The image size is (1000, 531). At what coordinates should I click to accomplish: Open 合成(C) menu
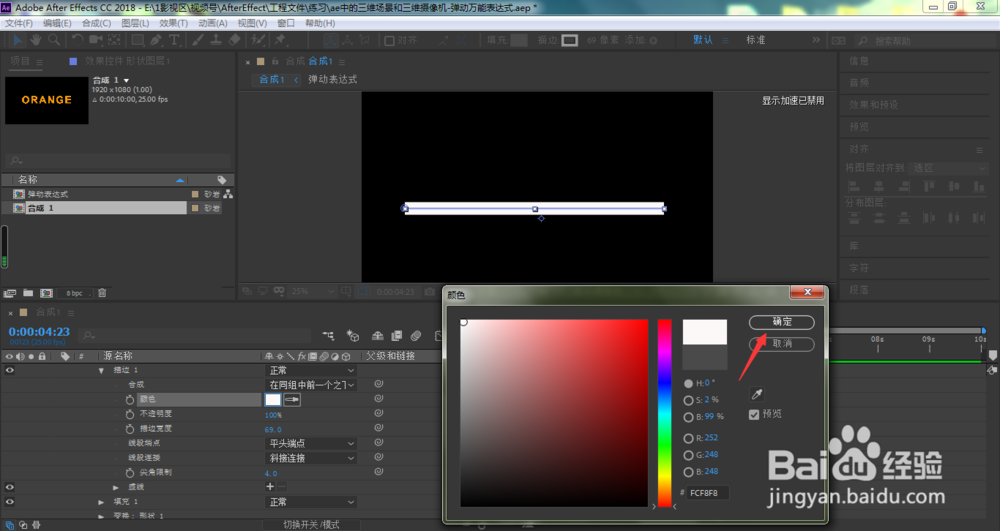(96, 23)
